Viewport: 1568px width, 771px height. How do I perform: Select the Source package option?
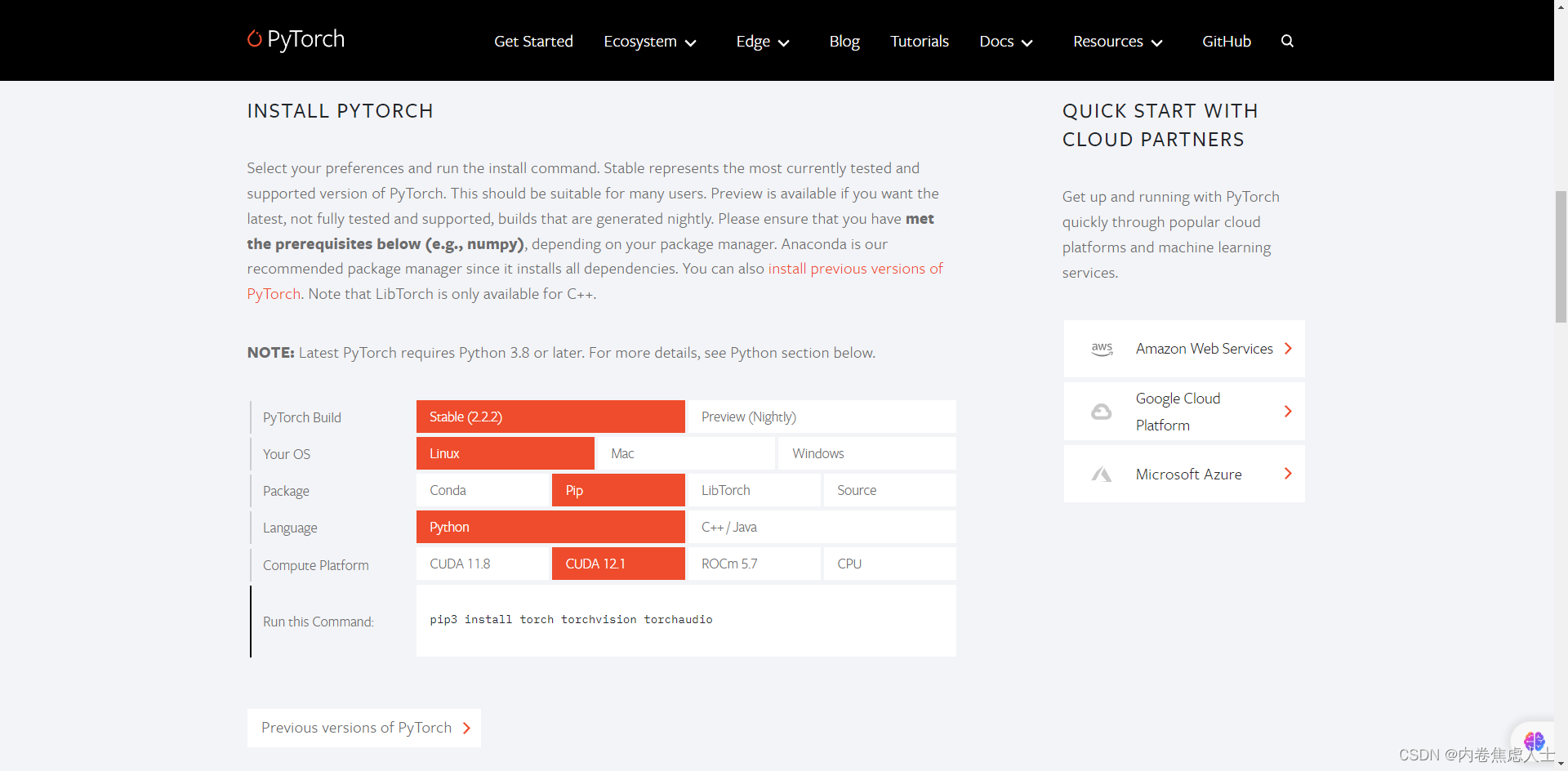(x=890, y=490)
